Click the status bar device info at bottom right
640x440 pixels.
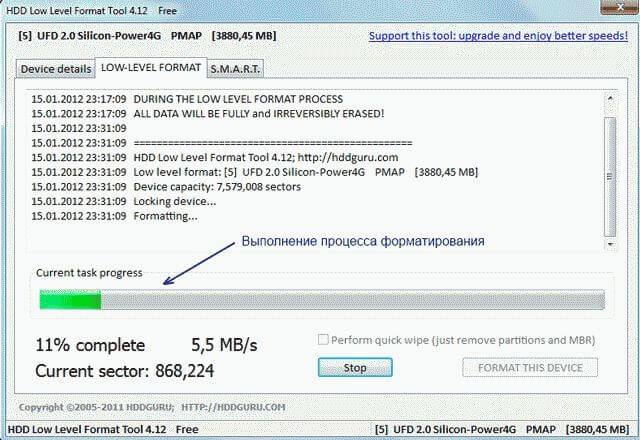pos(502,429)
